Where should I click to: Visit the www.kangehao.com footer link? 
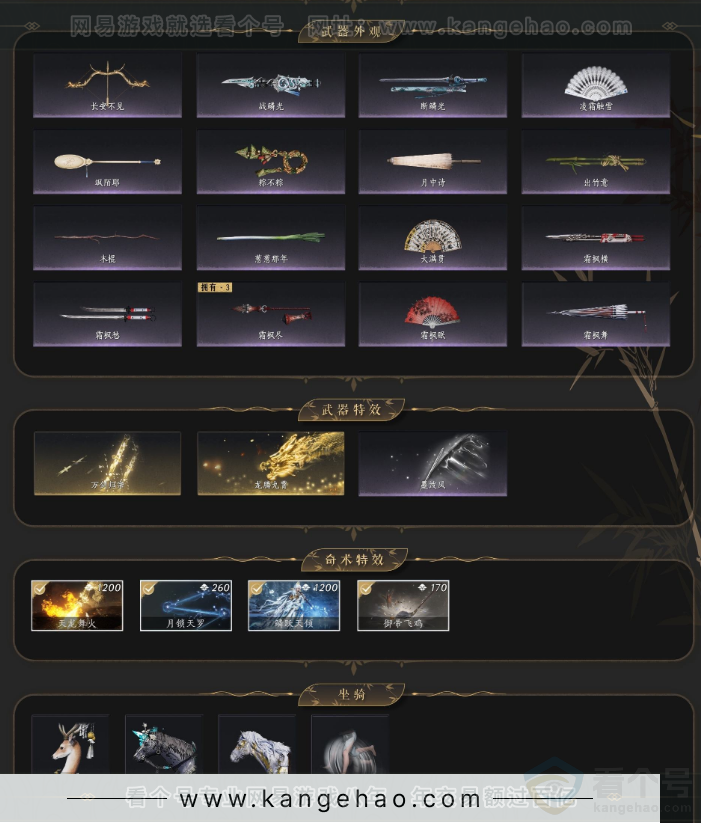tap(330, 799)
